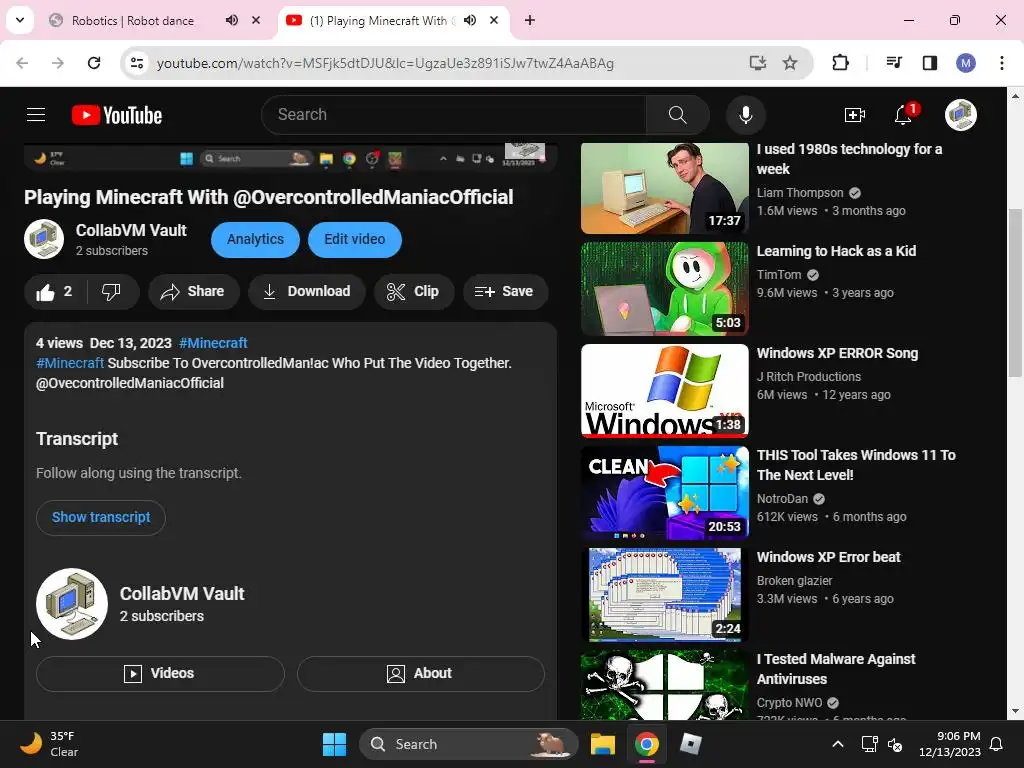Screen dimensions: 1024x768
Task: Focus the YouTube Search input field
Action: pos(454,115)
